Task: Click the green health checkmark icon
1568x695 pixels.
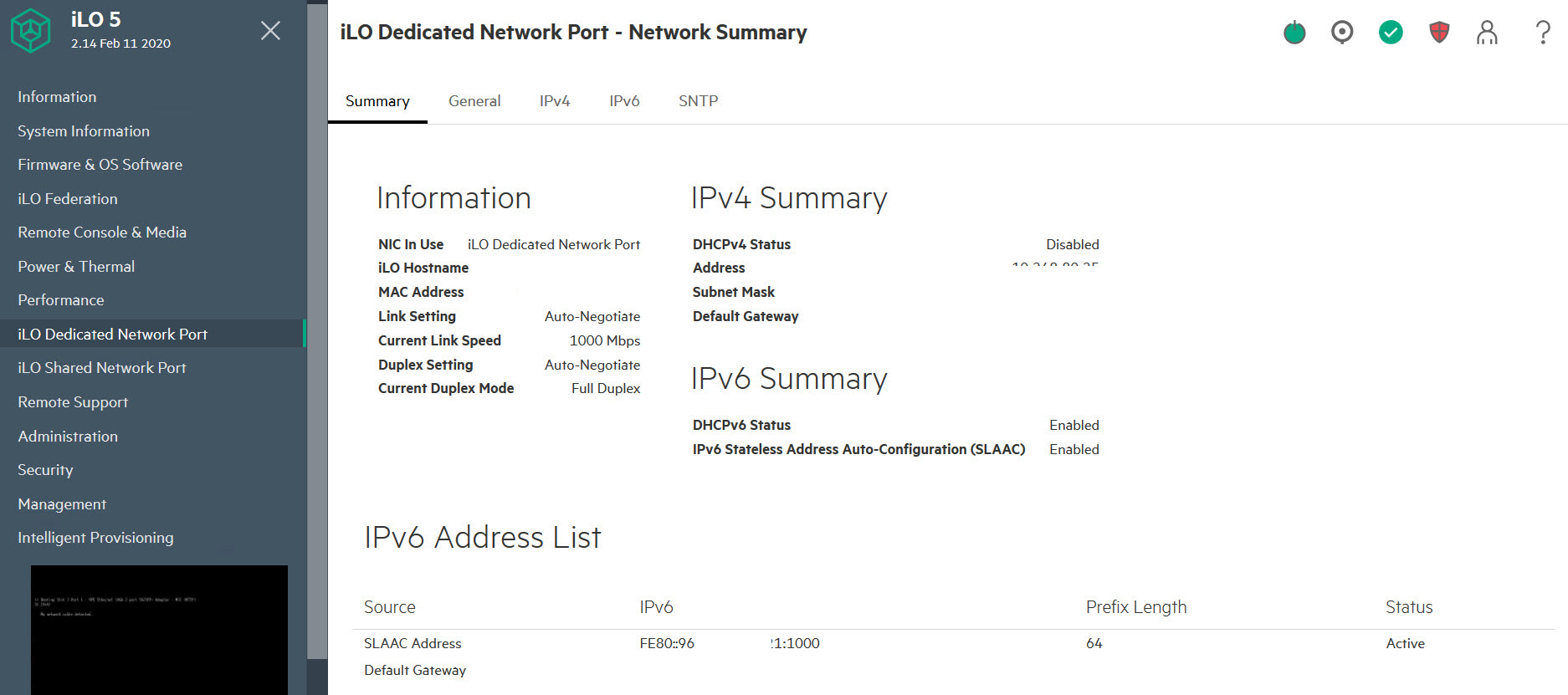Action: (1391, 33)
